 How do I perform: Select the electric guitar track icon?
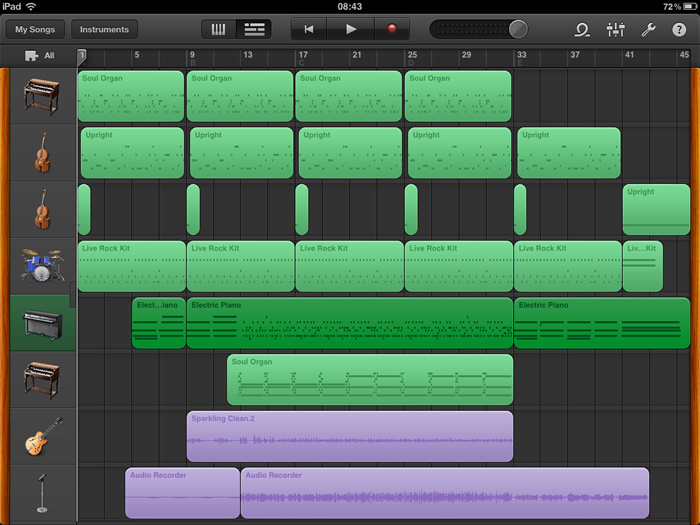tap(43, 436)
